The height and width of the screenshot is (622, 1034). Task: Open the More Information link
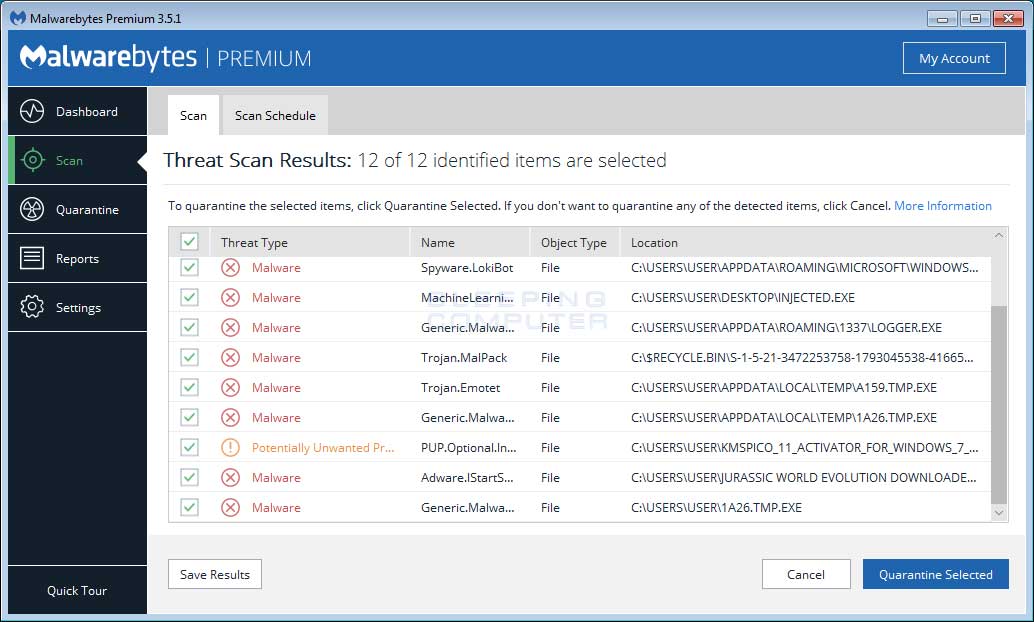[x=943, y=205]
